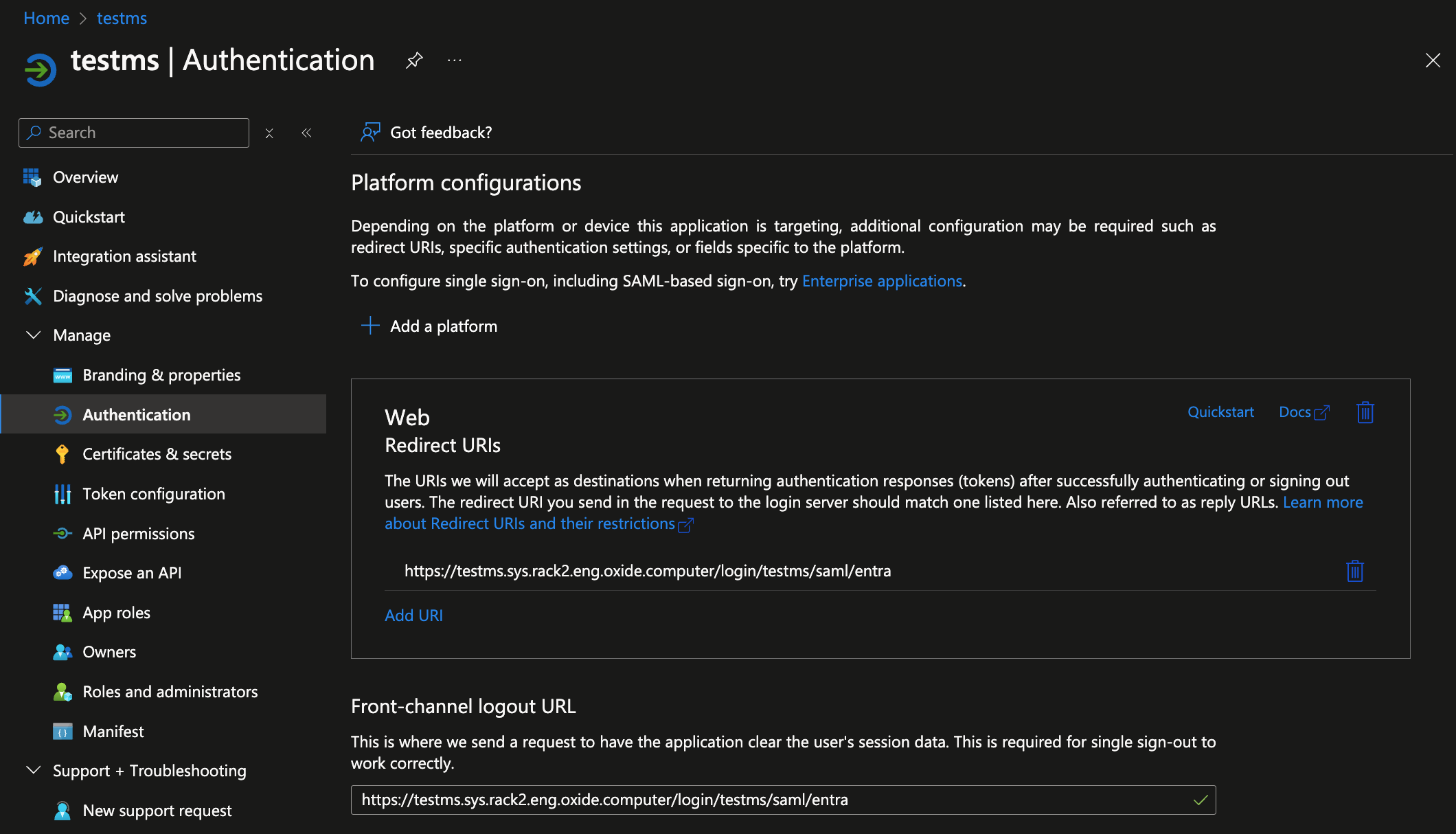Viewport: 1456px width, 834px height.
Task: Collapse the Manage section
Action: point(33,335)
